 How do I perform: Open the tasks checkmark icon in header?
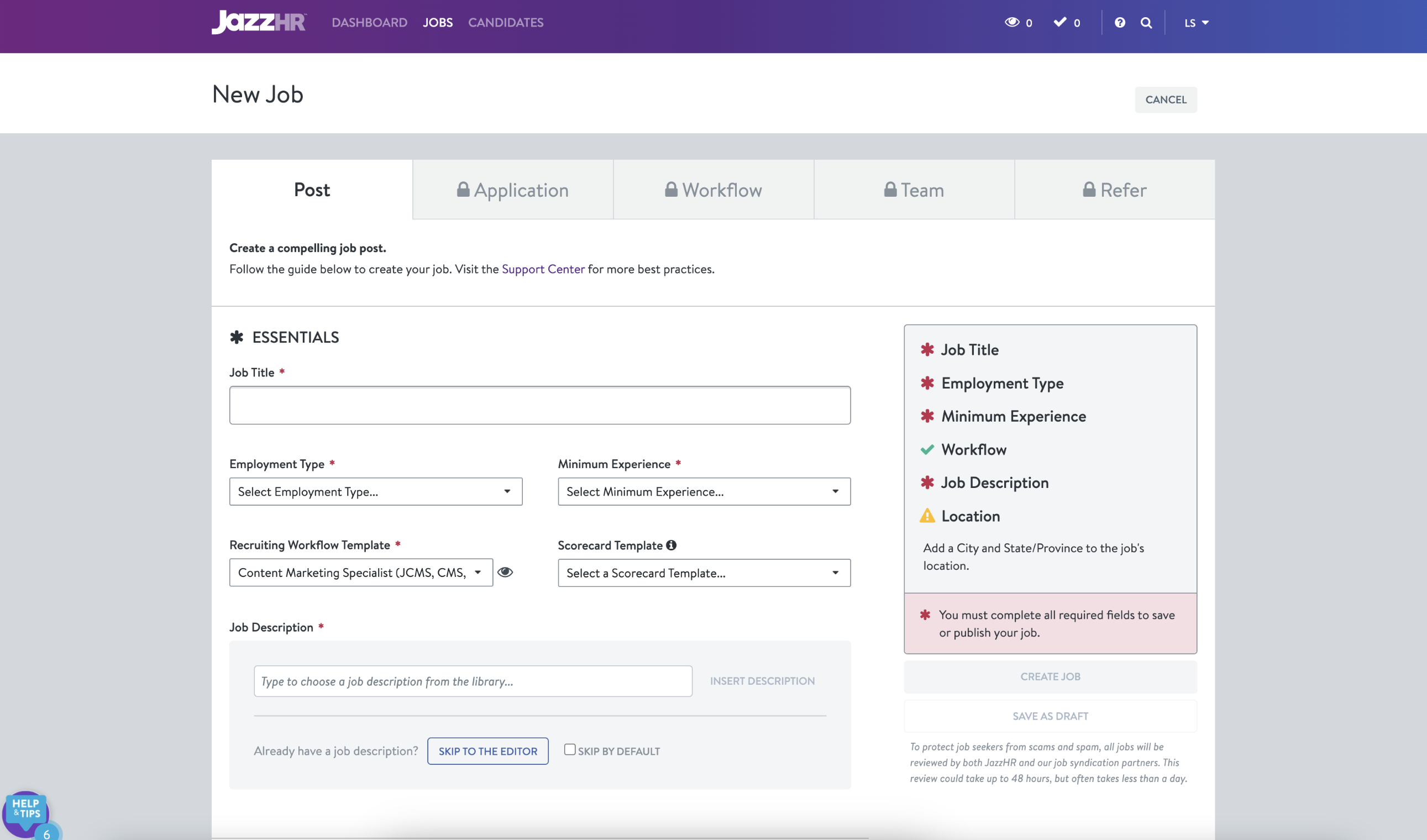[x=1060, y=22]
